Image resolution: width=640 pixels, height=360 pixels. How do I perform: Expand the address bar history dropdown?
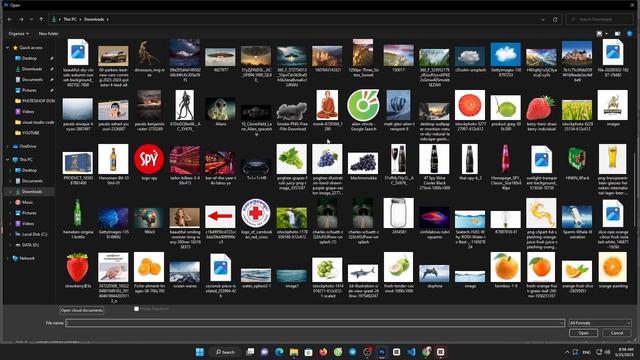(x=543, y=19)
